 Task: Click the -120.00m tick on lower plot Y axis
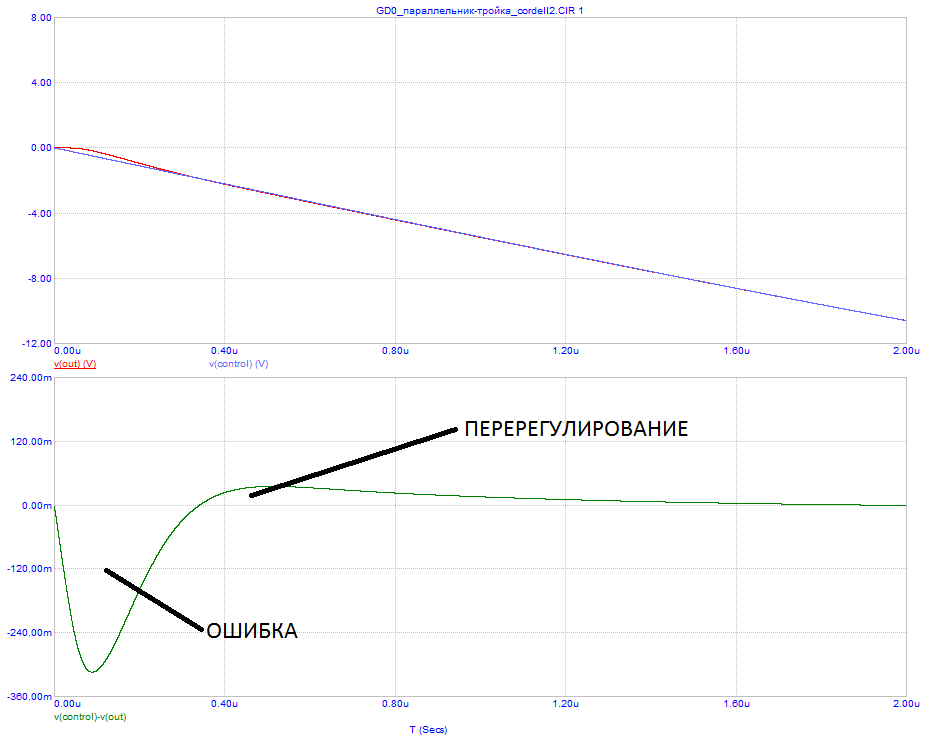30,569
